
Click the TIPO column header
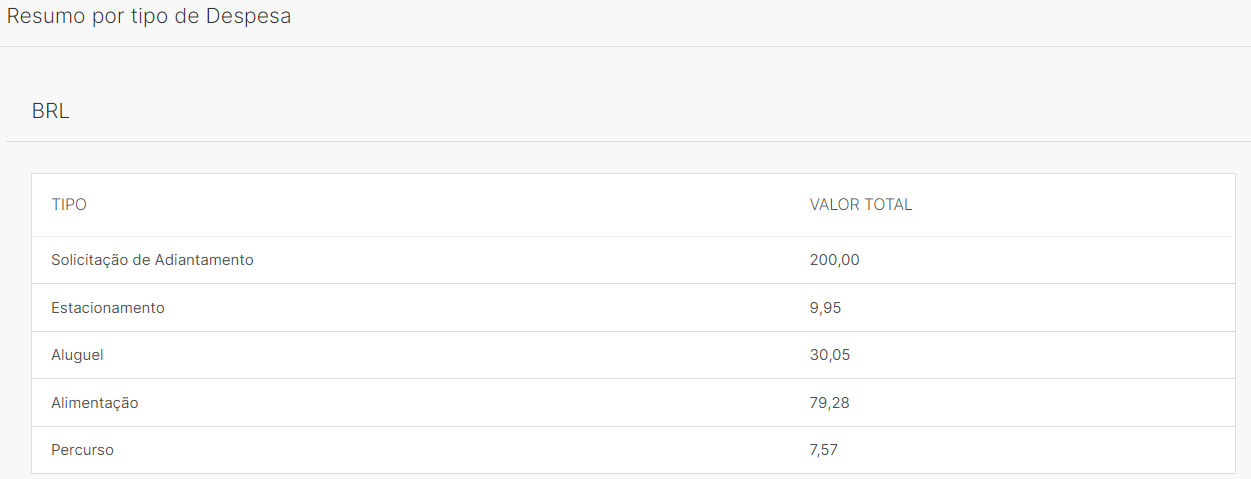point(69,205)
